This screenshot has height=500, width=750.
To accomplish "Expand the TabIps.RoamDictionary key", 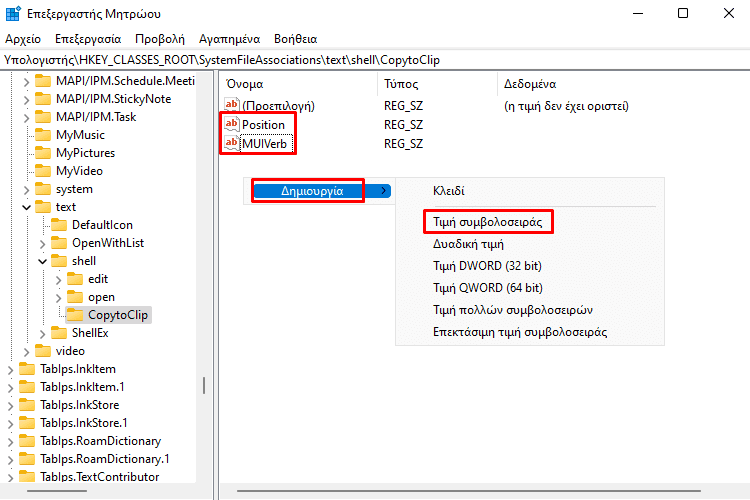I will (x=10, y=442).
